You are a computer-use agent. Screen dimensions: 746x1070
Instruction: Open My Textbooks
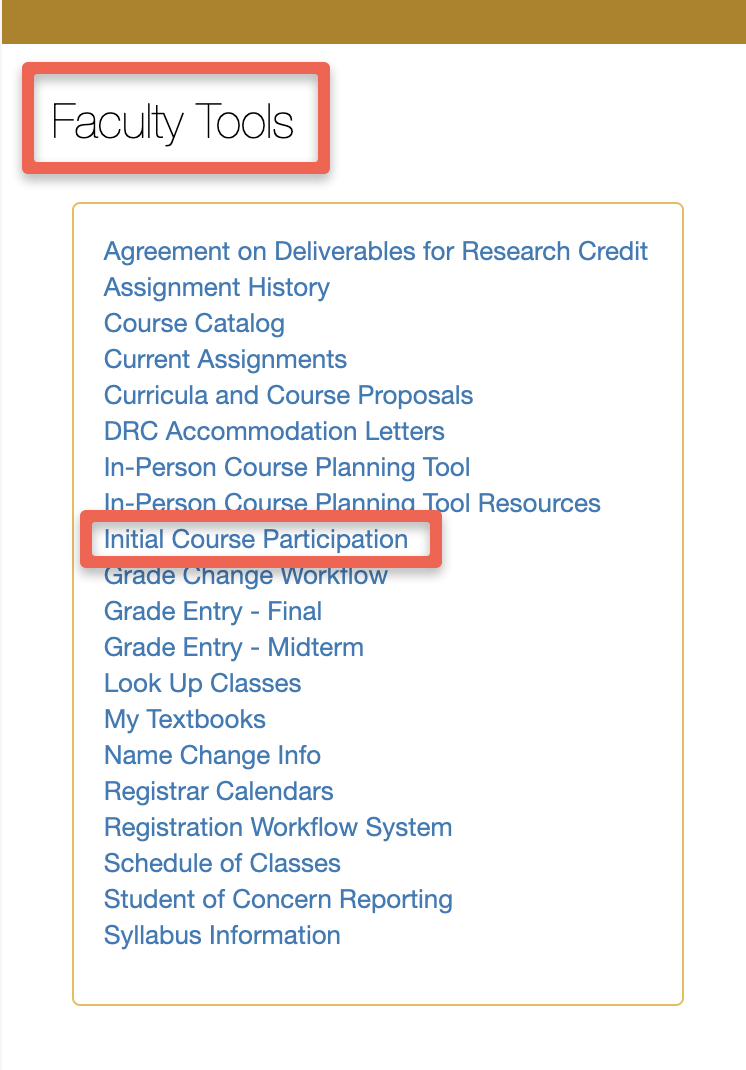185,719
